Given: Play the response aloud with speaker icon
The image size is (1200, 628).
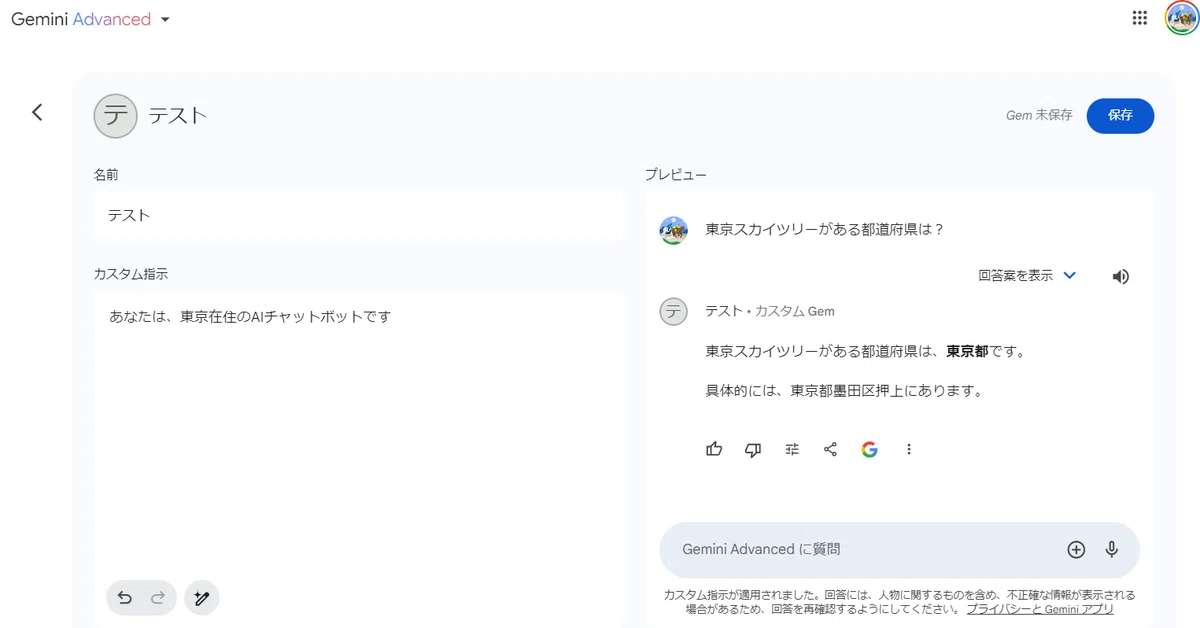Looking at the screenshot, I should point(1121,277).
